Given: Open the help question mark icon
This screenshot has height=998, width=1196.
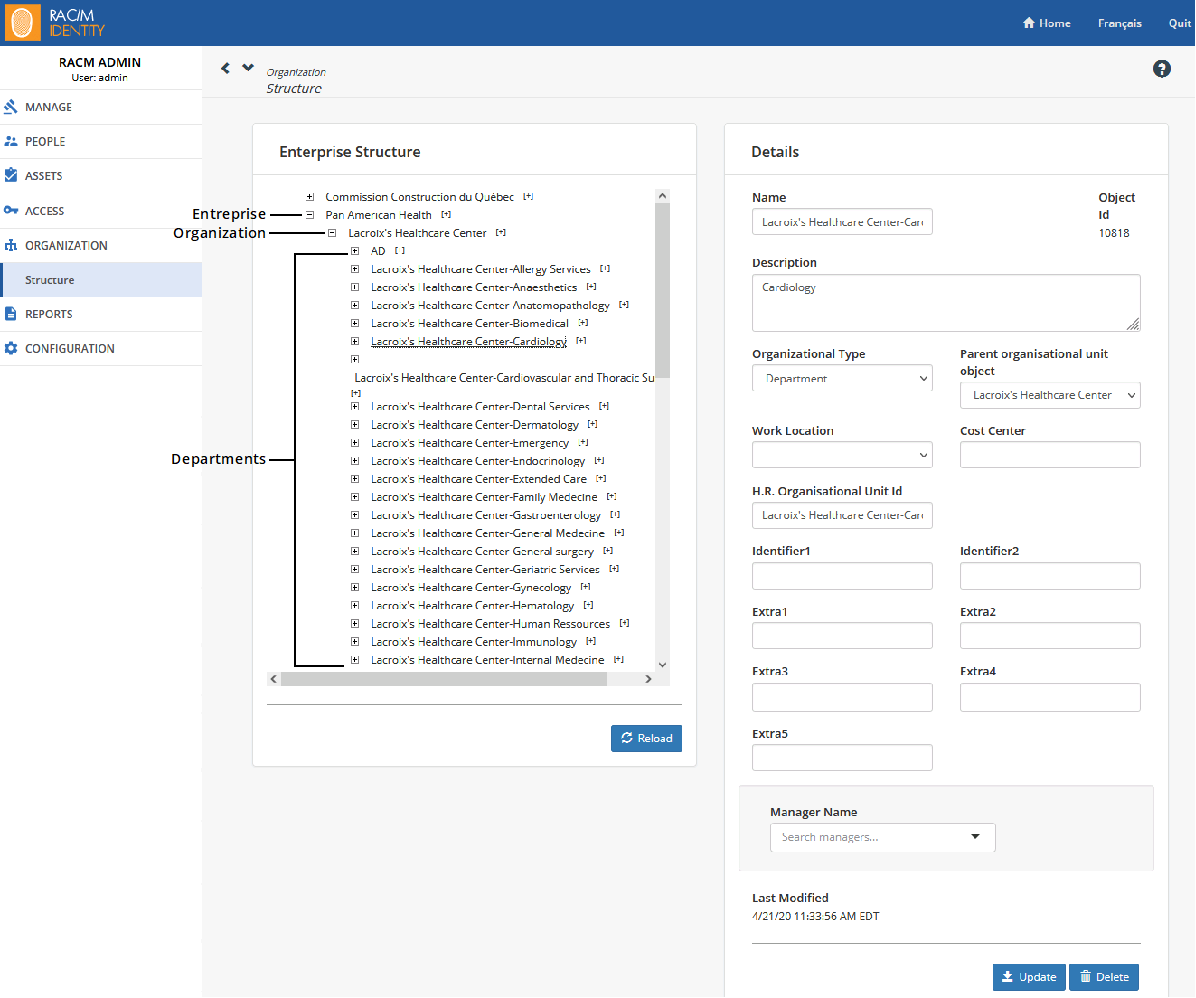Looking at the screenshot, I should (1161, 69).
